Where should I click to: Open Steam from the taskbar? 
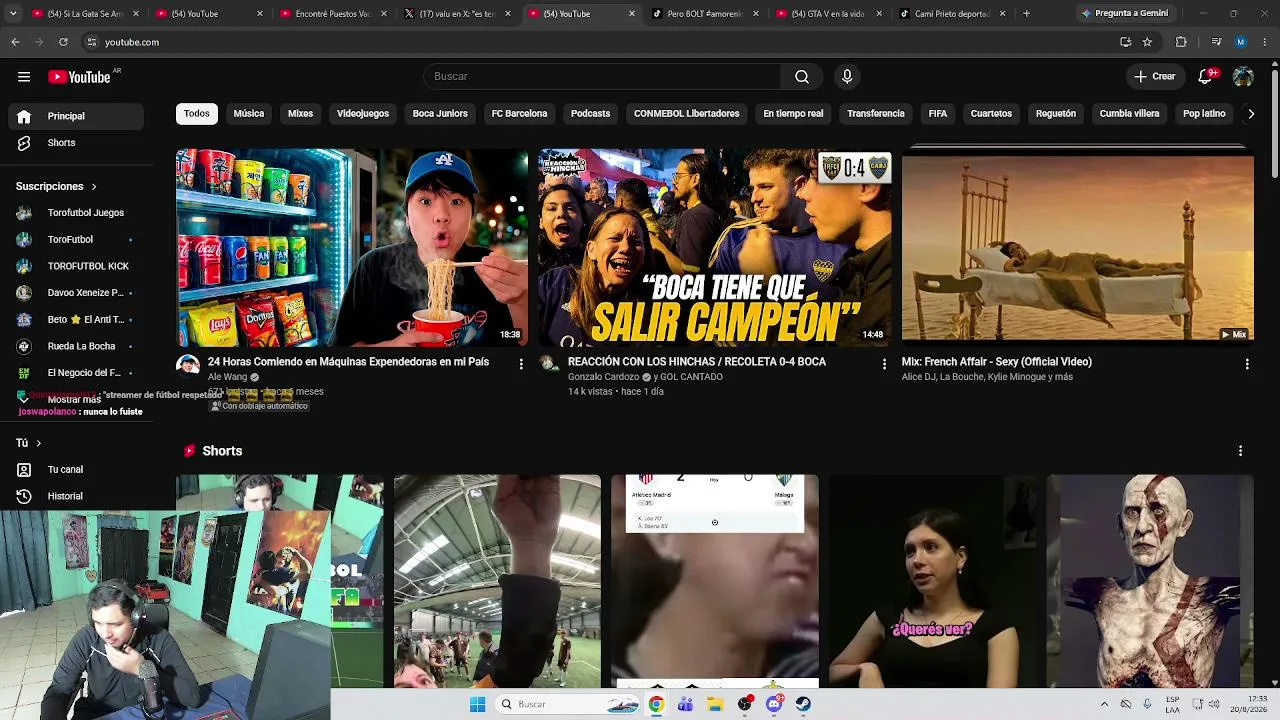click(803, 704)
